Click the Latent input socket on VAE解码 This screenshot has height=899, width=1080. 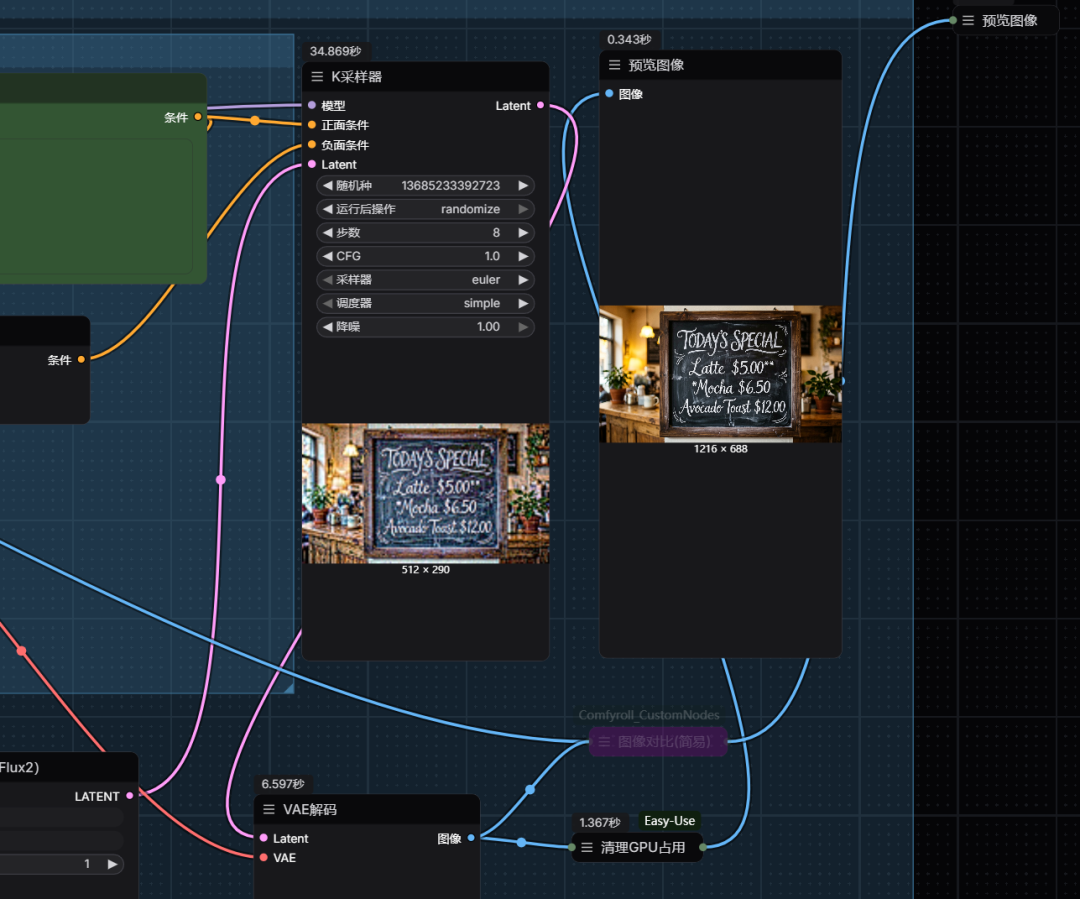[264, 838]
